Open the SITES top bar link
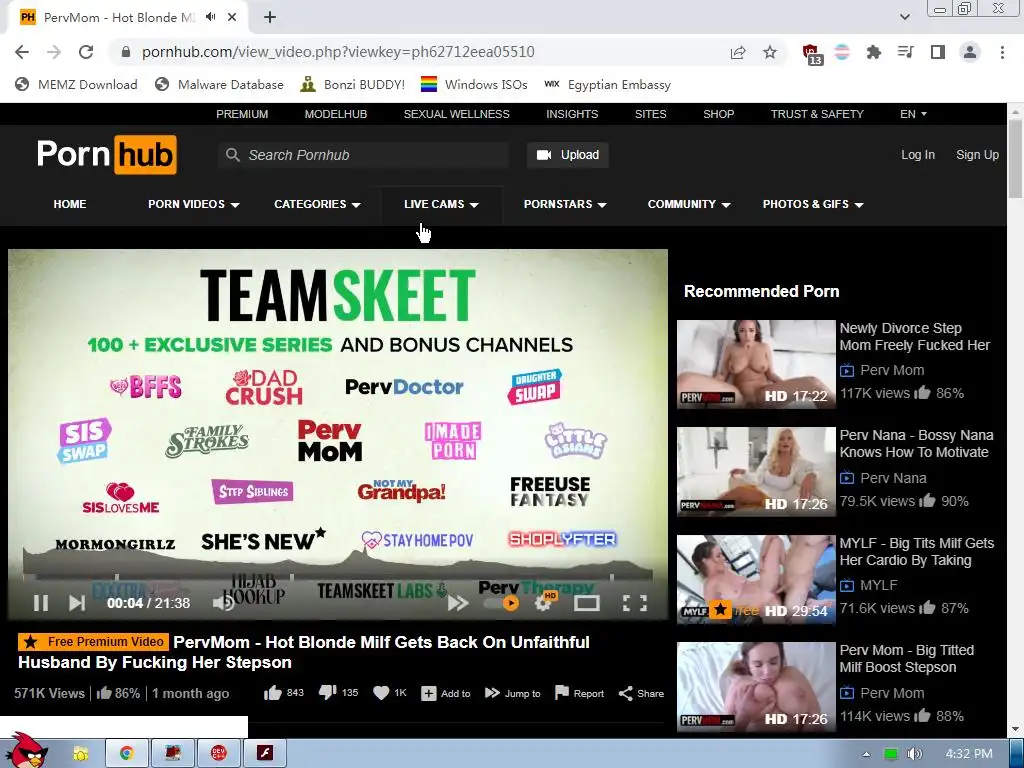This screenshot has height=768, width=1024. click(x=650, y=114)
